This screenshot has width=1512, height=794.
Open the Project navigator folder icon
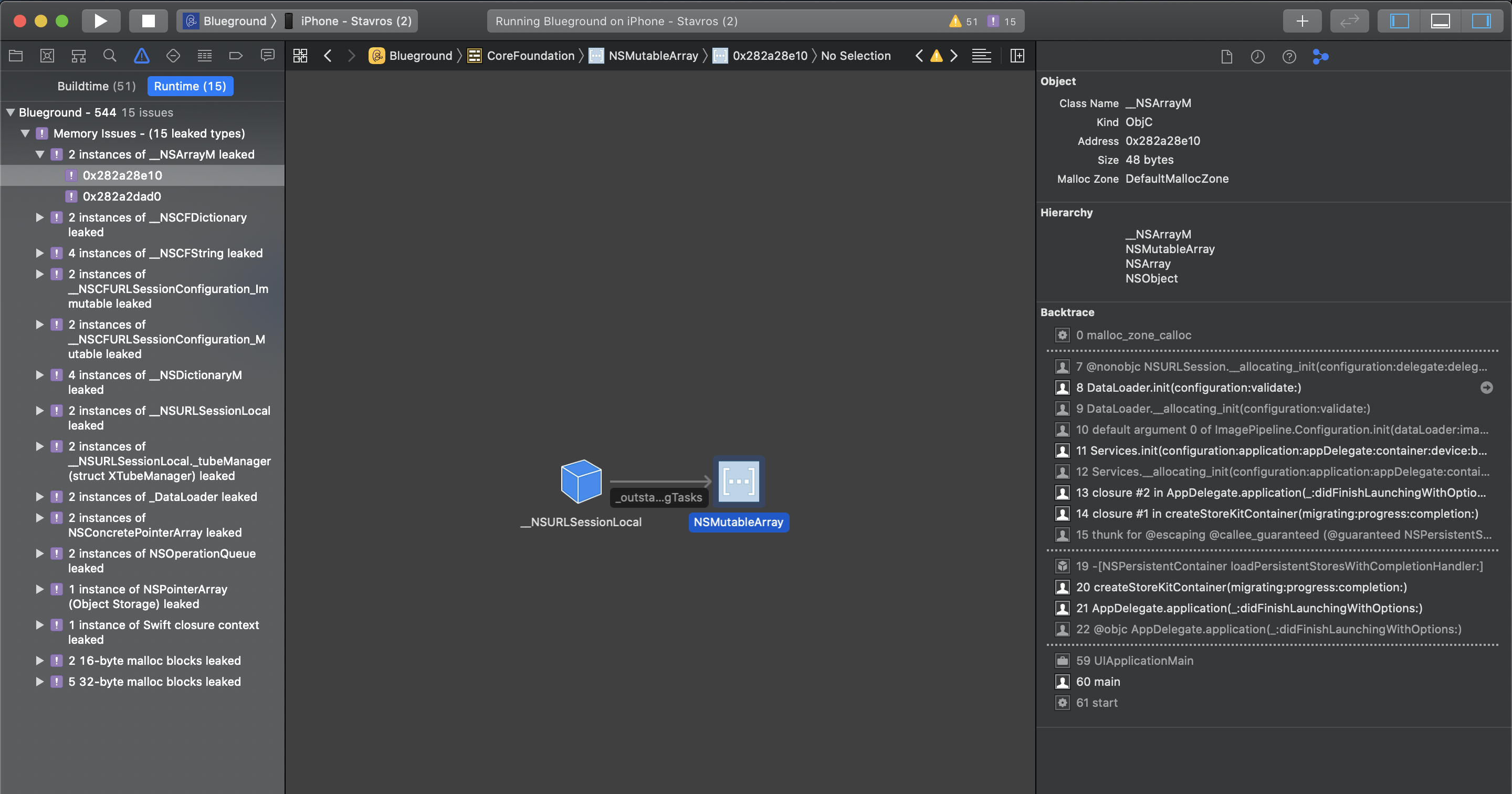[15, 55]
